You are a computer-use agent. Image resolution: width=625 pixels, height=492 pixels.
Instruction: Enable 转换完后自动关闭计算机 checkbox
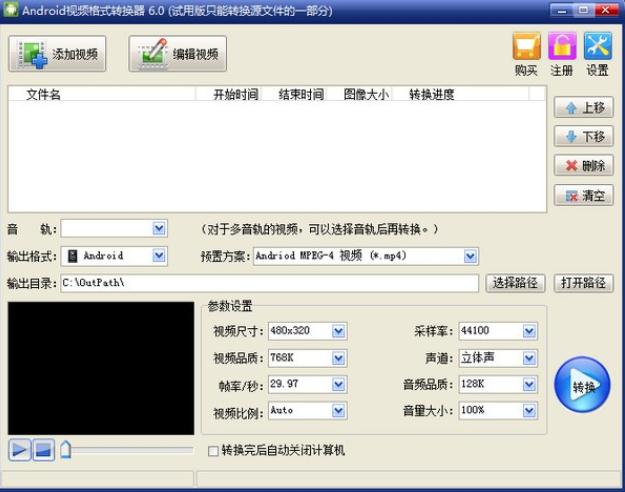click(x=213, y=451)
